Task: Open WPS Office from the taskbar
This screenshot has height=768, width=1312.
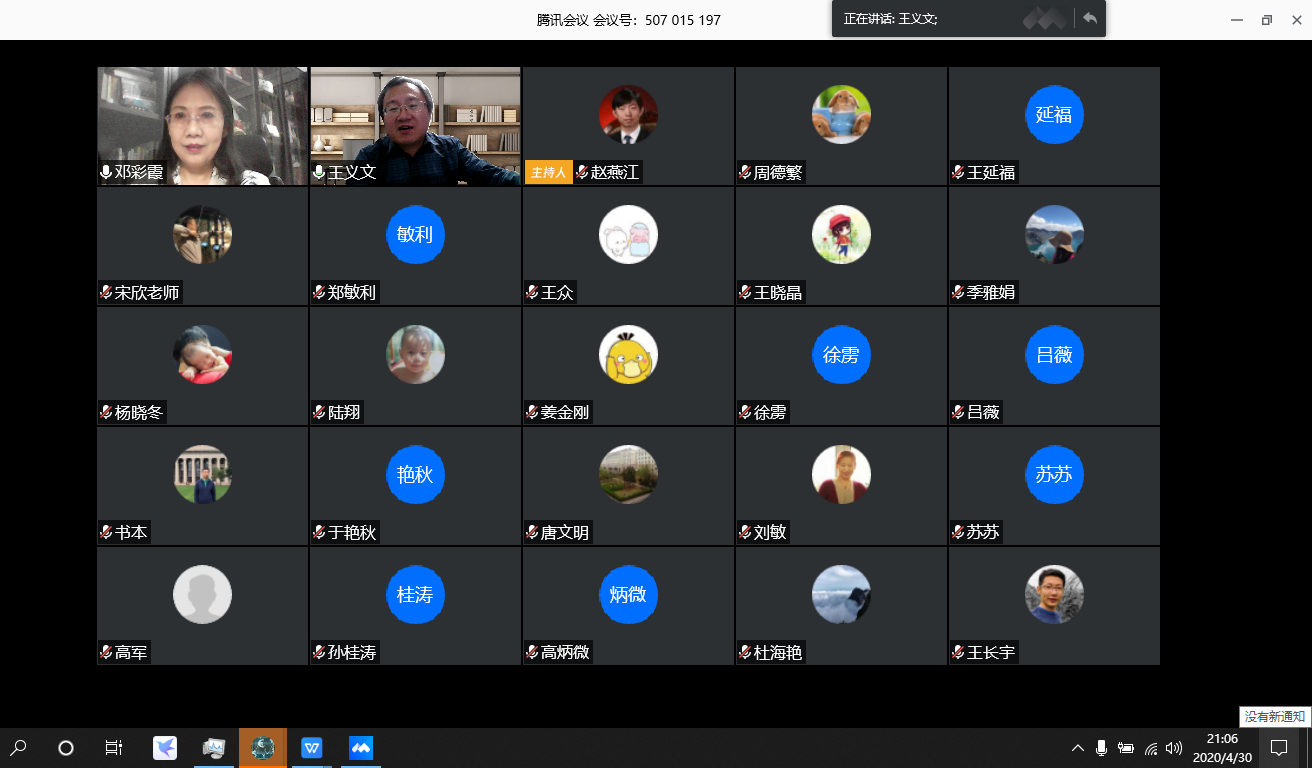Action: tap(312, 747)
